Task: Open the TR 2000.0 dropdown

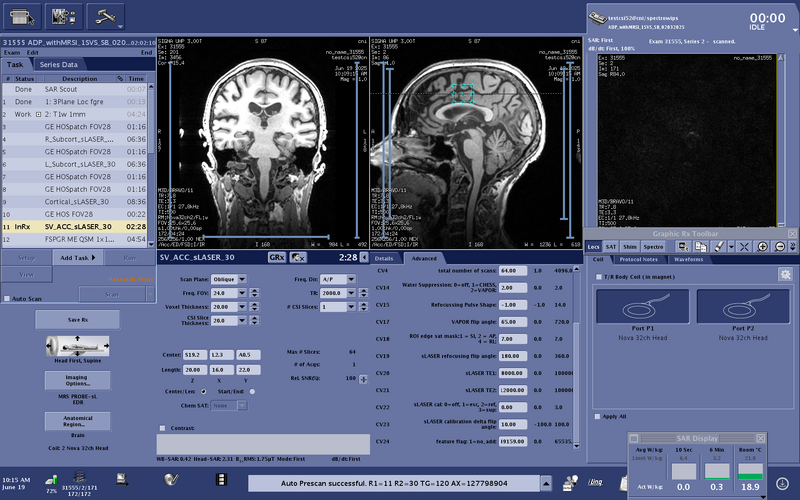Action: pos(351,293)
